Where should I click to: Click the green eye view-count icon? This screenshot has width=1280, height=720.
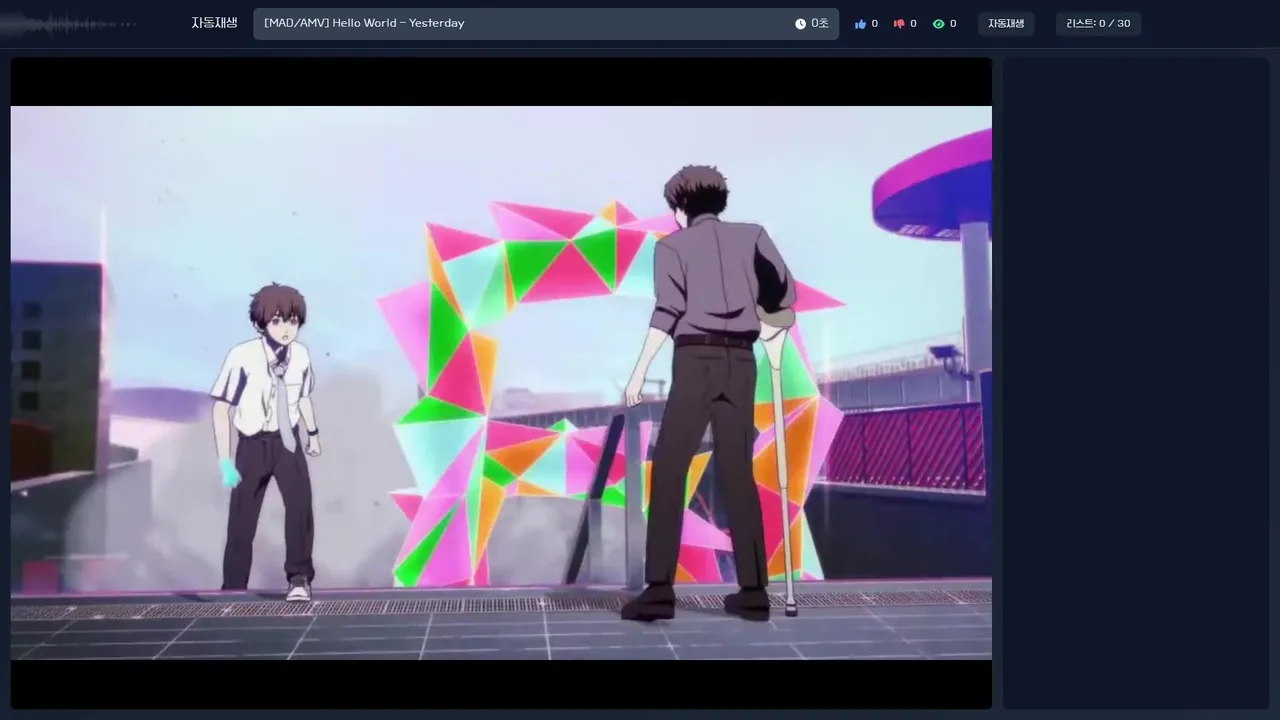click(938, 24)
